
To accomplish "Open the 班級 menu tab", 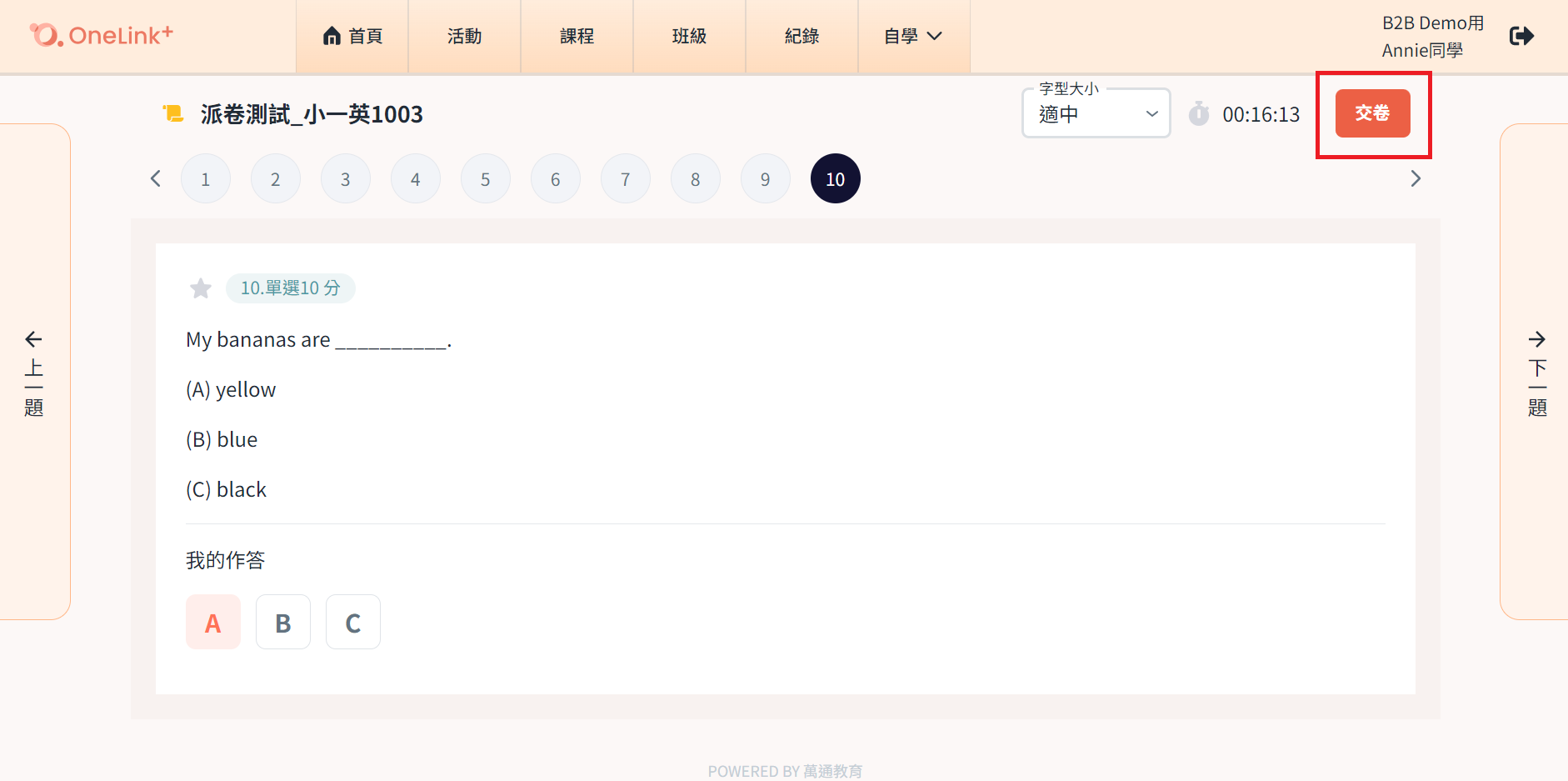I will click(690, 37).
